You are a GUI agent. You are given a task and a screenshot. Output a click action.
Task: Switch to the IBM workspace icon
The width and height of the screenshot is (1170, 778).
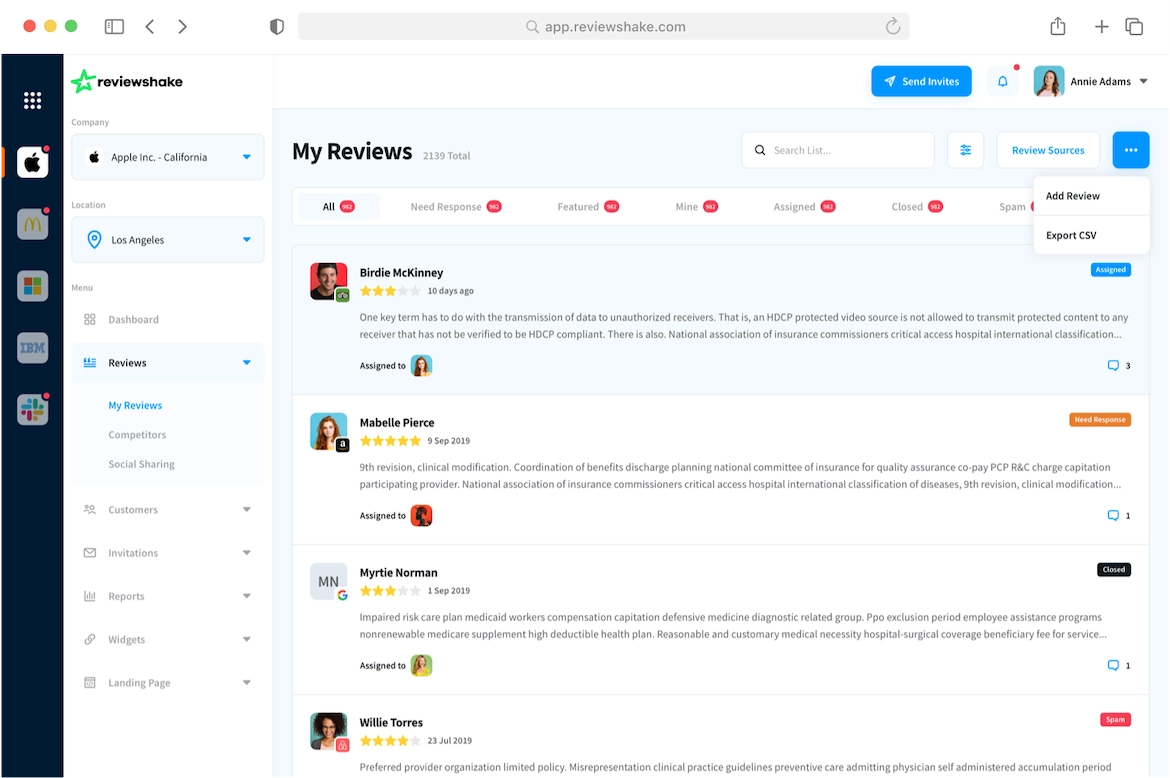point(32,347)
